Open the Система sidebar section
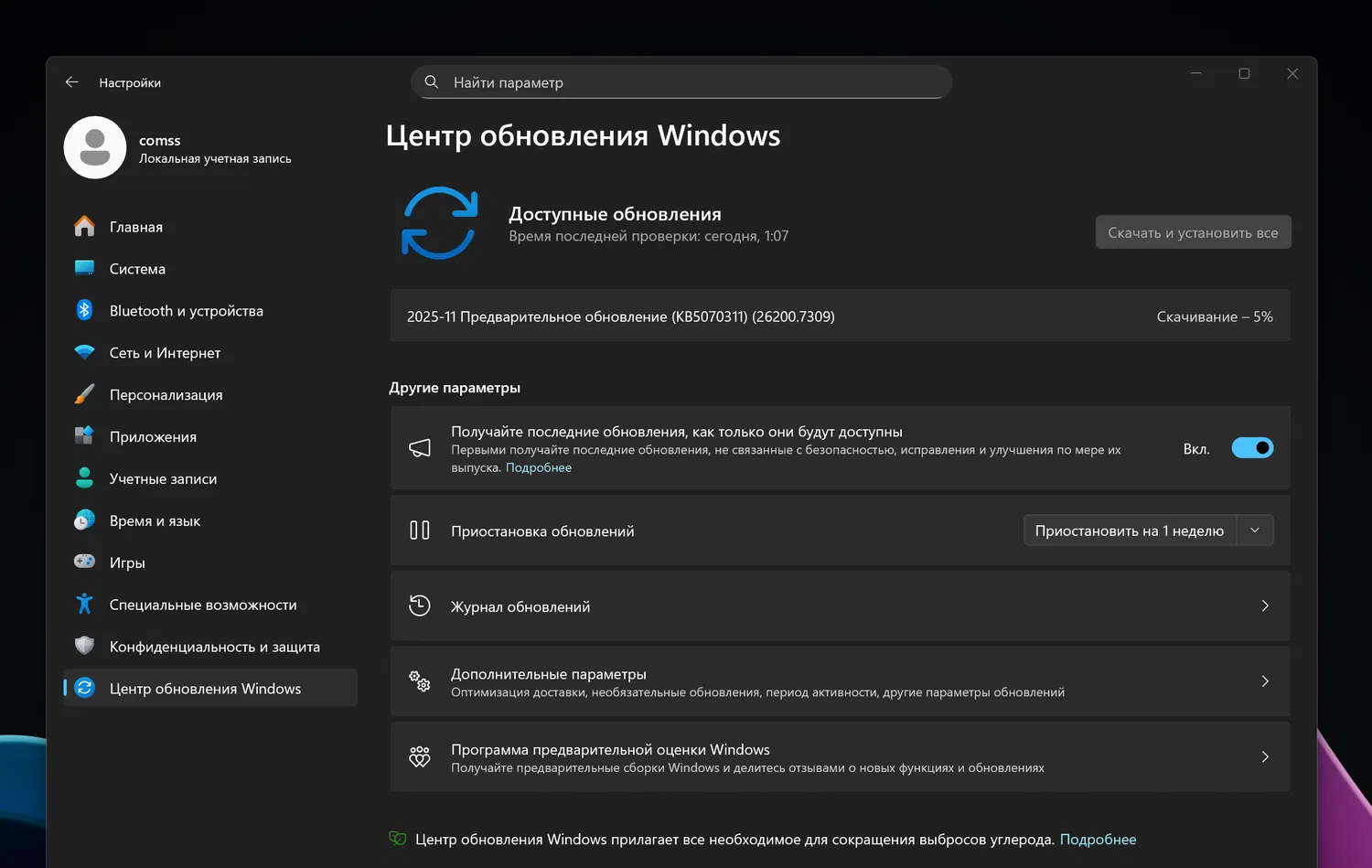Screen dimensions: 1372x868 (x=137, y=269)
